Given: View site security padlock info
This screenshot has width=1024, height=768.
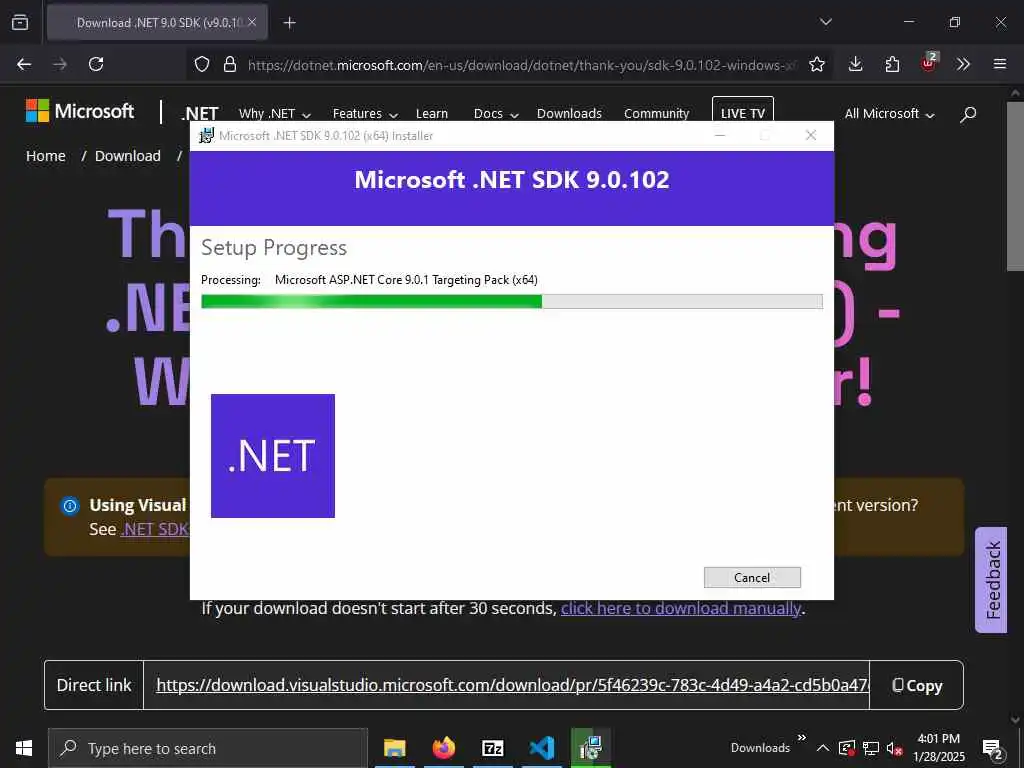Looking at the screenshot, I should [229, 64].
